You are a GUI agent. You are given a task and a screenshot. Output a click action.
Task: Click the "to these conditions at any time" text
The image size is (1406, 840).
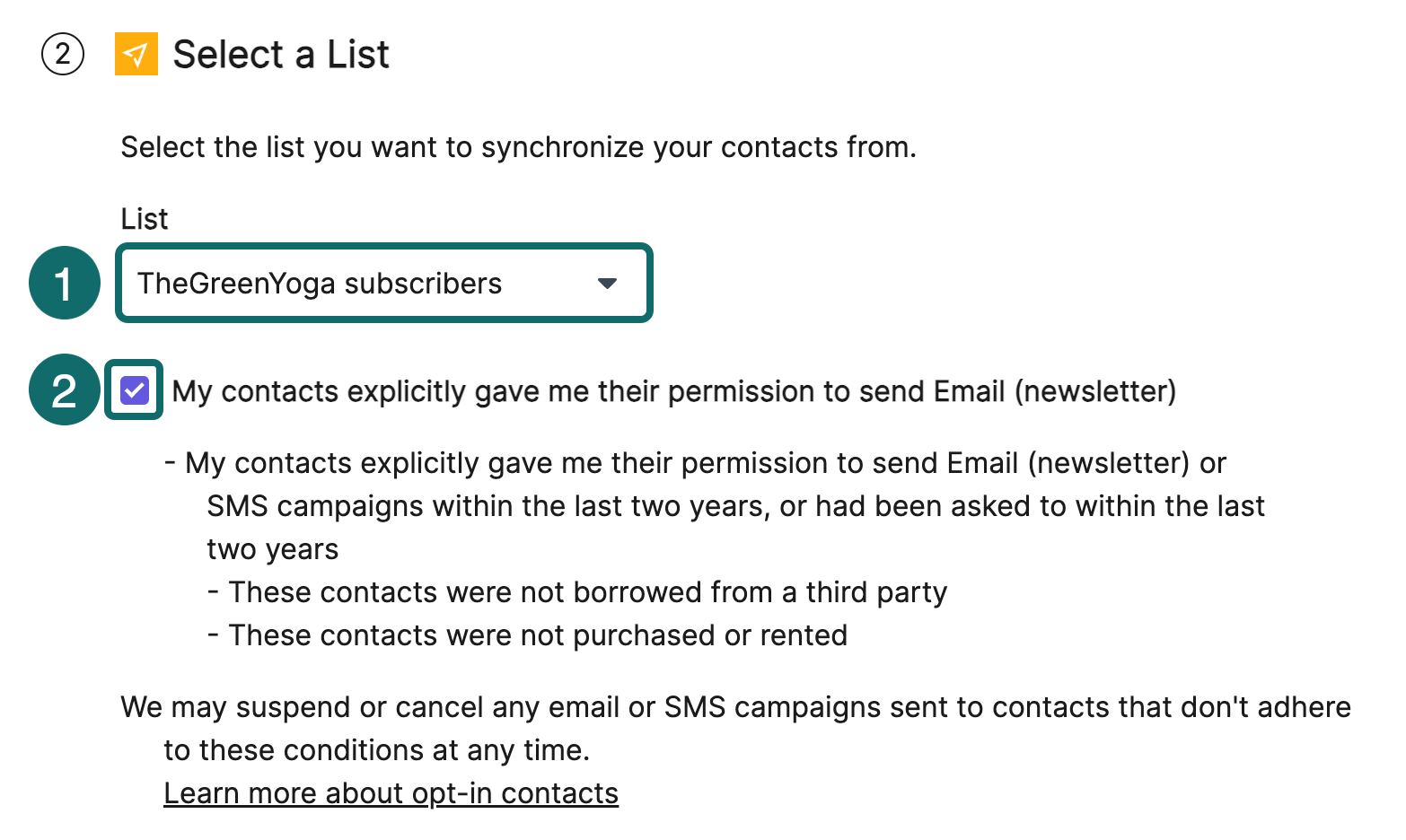click(x=376, y=750)
